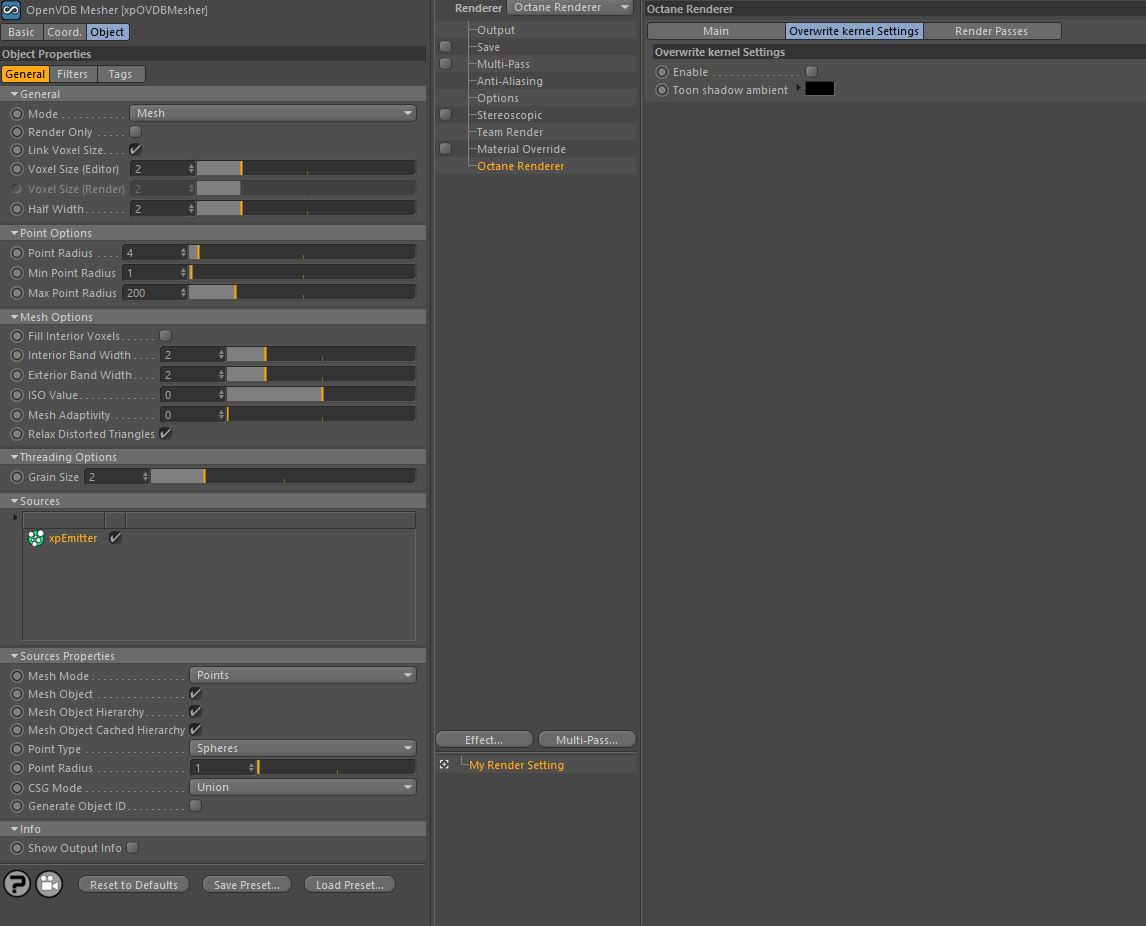The image size is (1146, 926).
Task: Click animation dot beside CSG Mode
Action: pos(17,788)
